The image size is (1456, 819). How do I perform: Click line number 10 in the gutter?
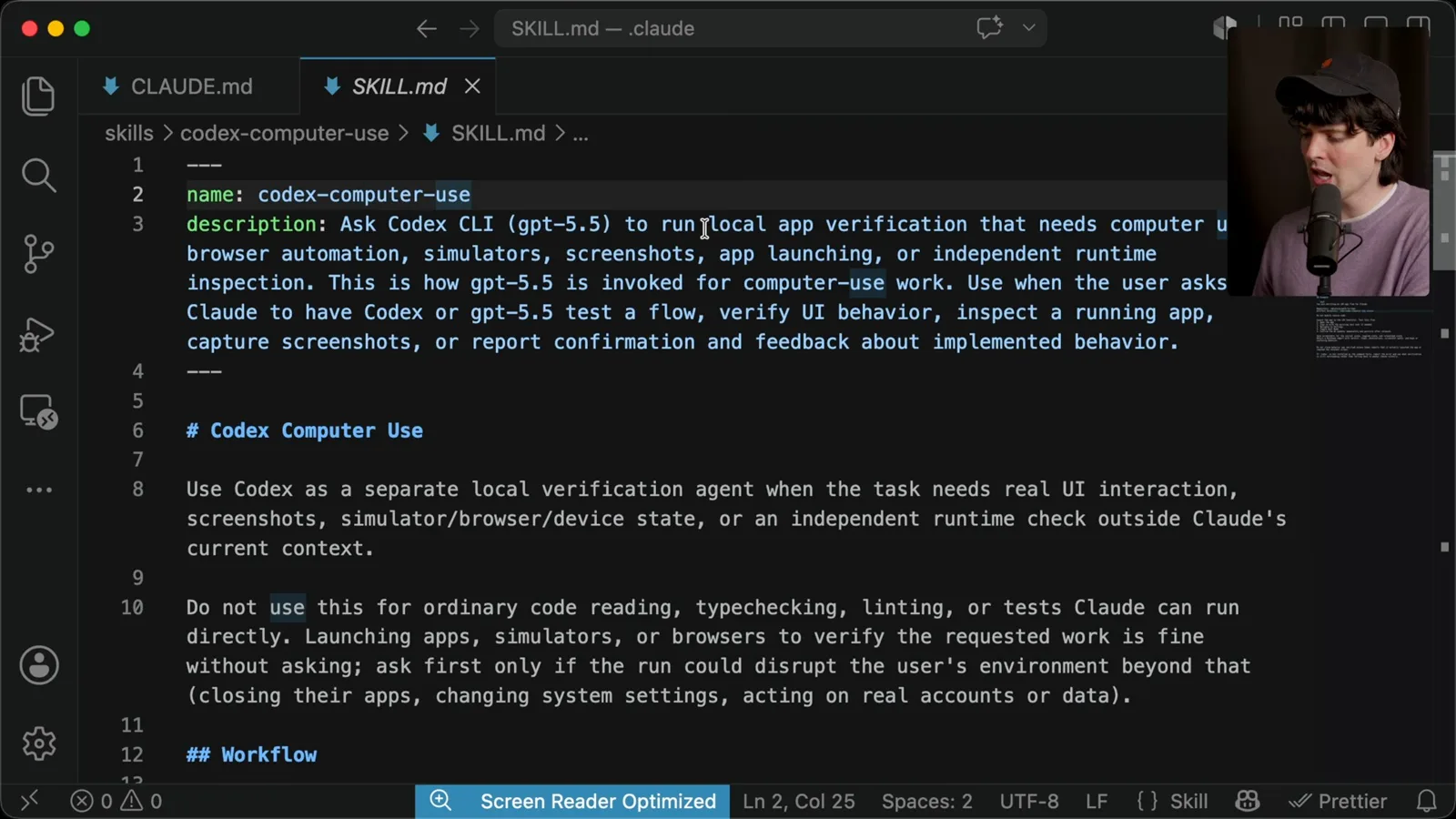click(132, 607)
